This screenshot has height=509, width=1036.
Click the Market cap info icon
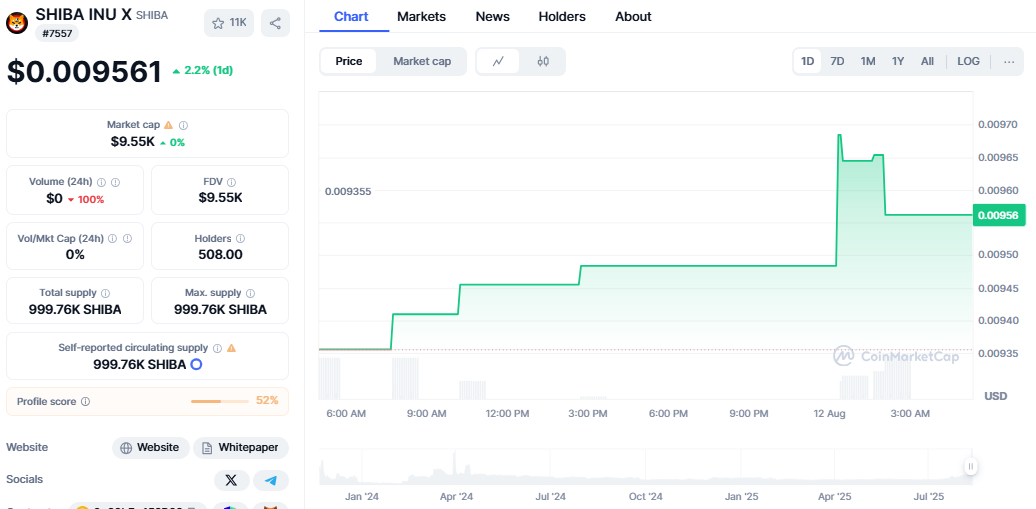183,125
